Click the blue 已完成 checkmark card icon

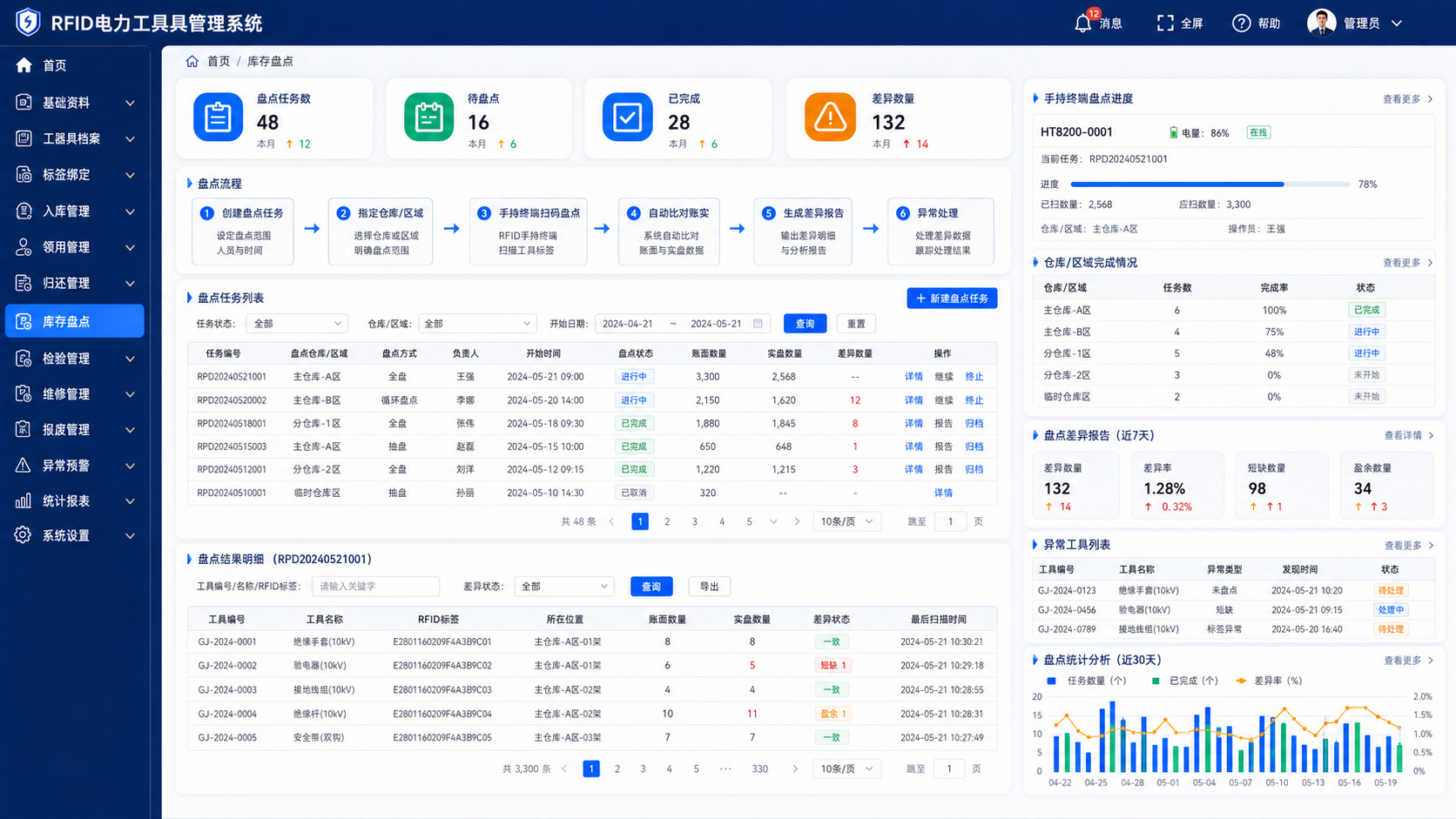point(627,117)
